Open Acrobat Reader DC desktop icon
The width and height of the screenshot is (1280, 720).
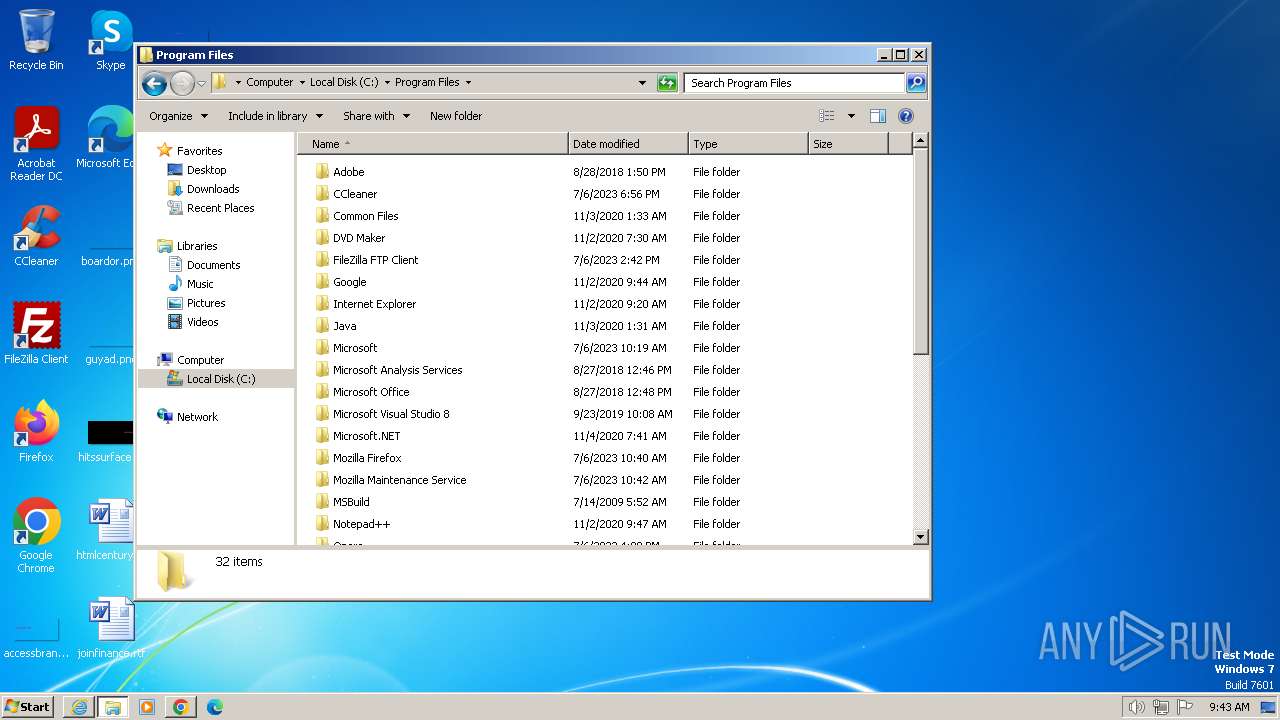36,144
